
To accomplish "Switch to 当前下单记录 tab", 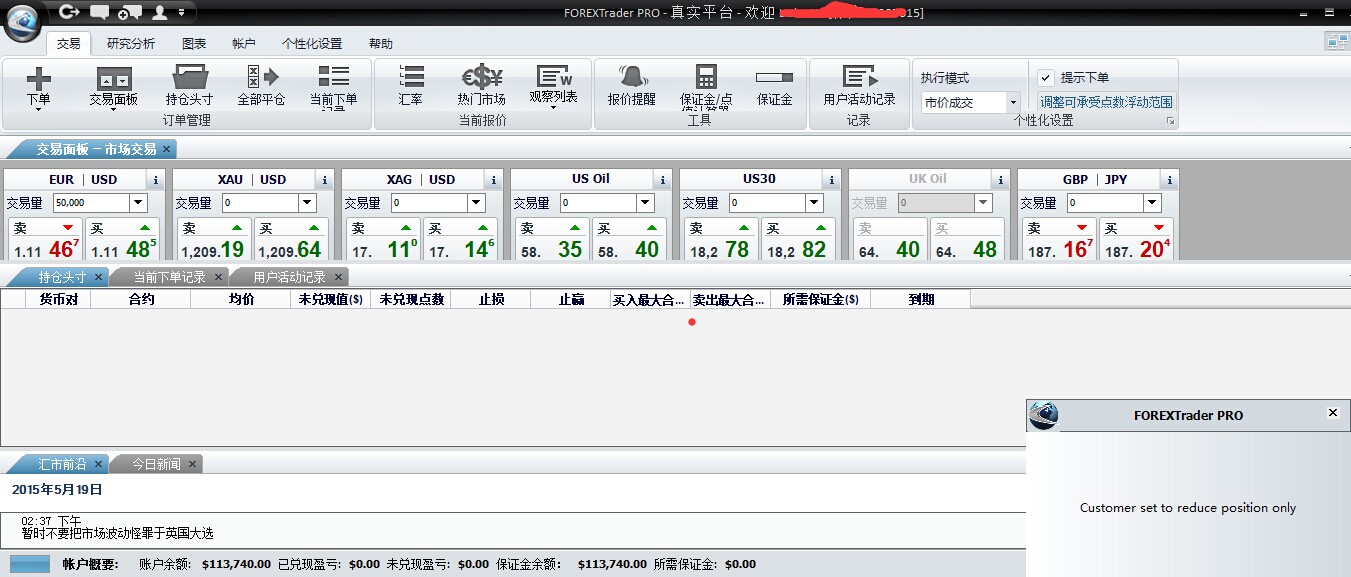I will point(169,277).
